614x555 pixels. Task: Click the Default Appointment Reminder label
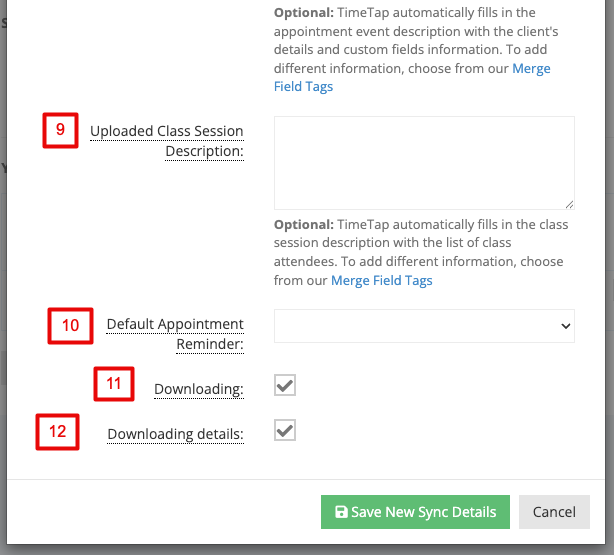[x=175, y=334]
